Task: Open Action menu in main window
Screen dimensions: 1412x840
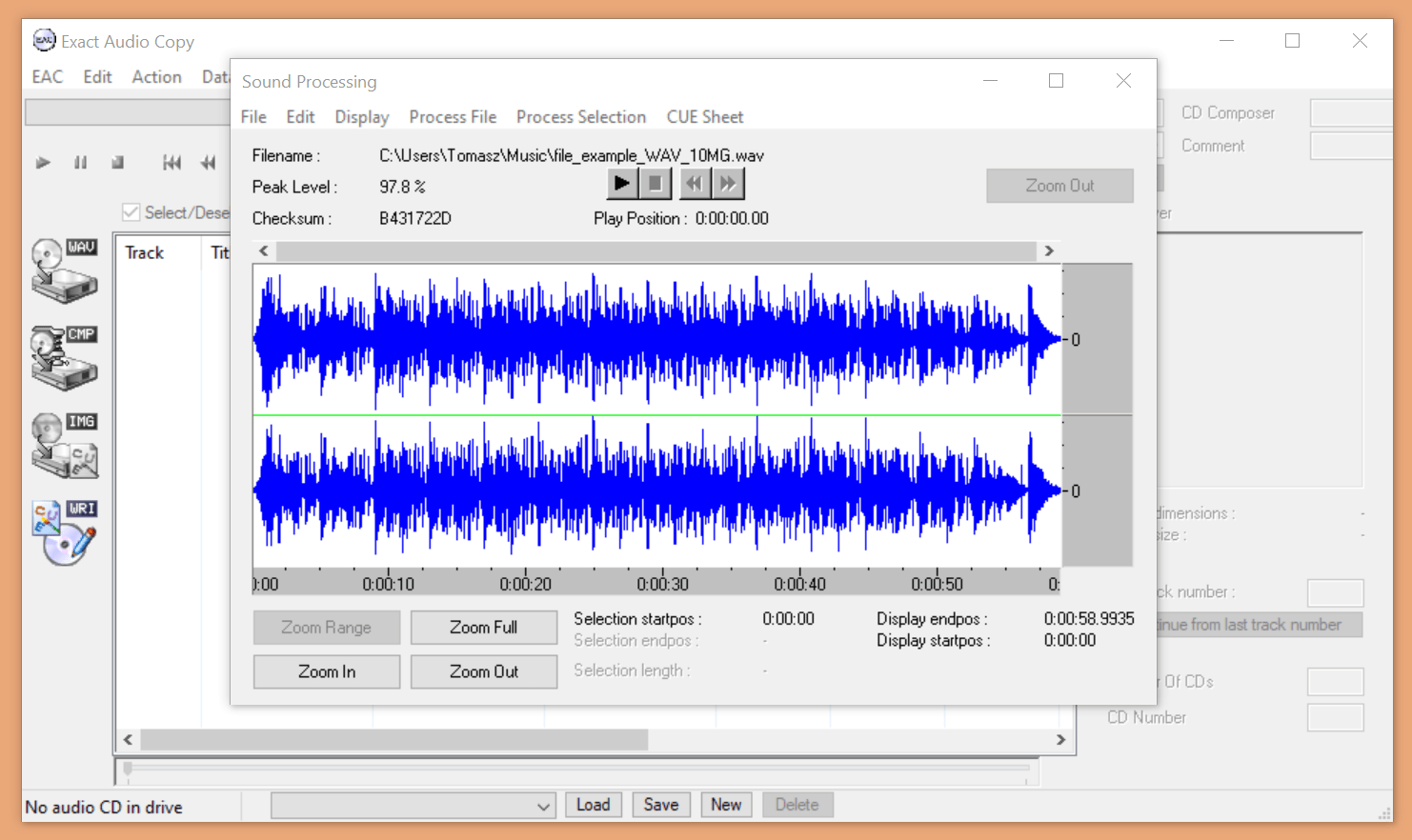Action: click(156, 76)
